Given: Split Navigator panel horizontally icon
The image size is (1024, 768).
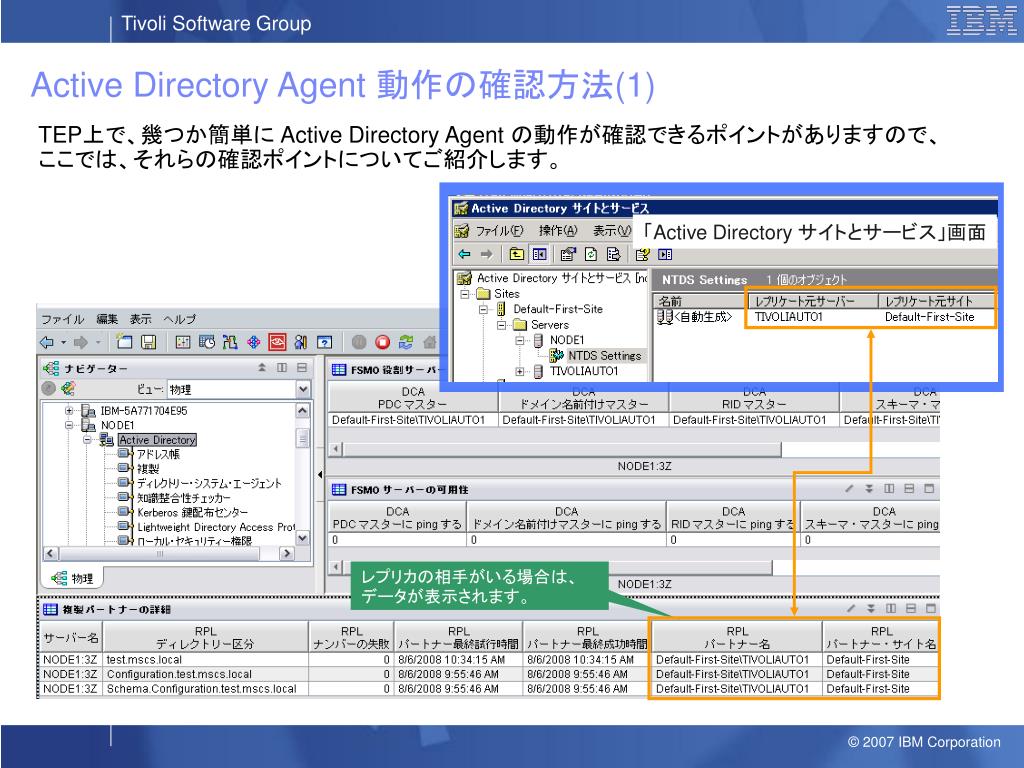Looking at the screenshot, I should point(302,368).
